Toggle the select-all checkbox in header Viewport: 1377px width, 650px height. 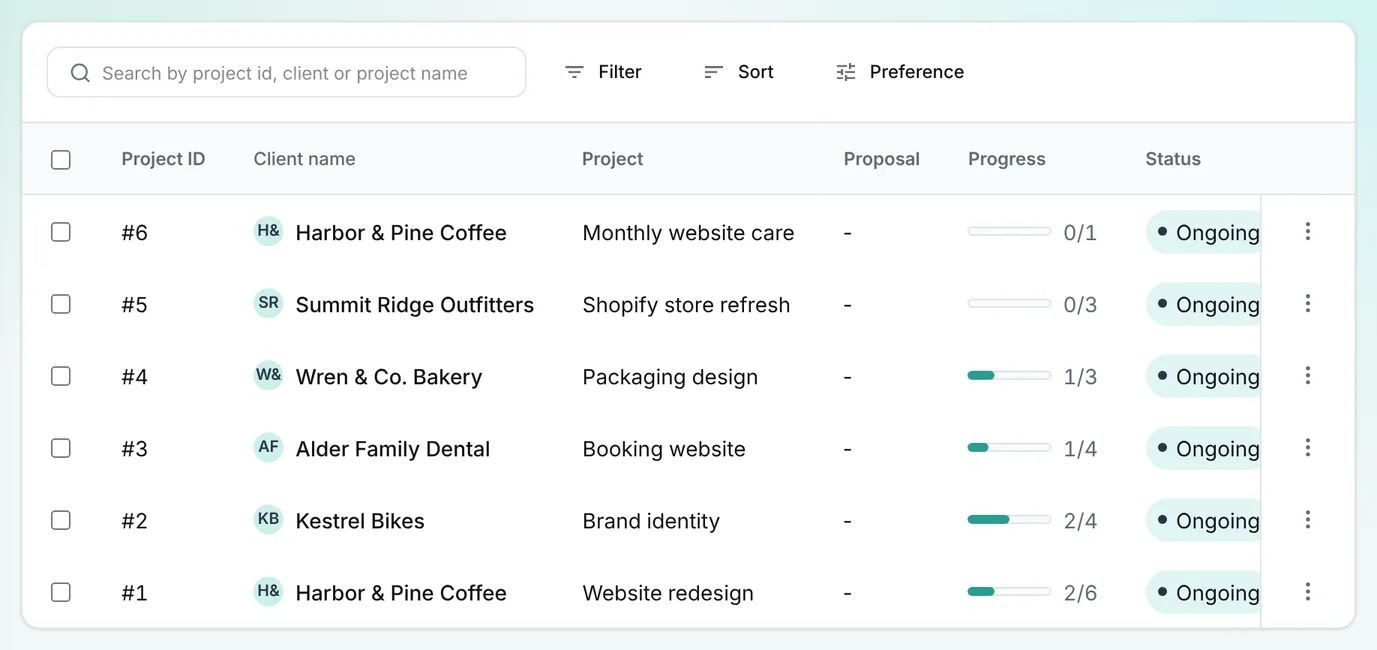pyautogui.click(x=61, y=159)
